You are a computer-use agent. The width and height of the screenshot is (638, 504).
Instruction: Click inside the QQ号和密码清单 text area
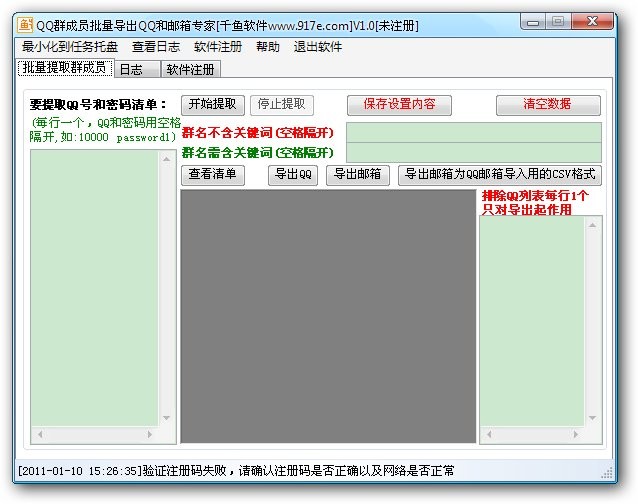click(95, 288)
